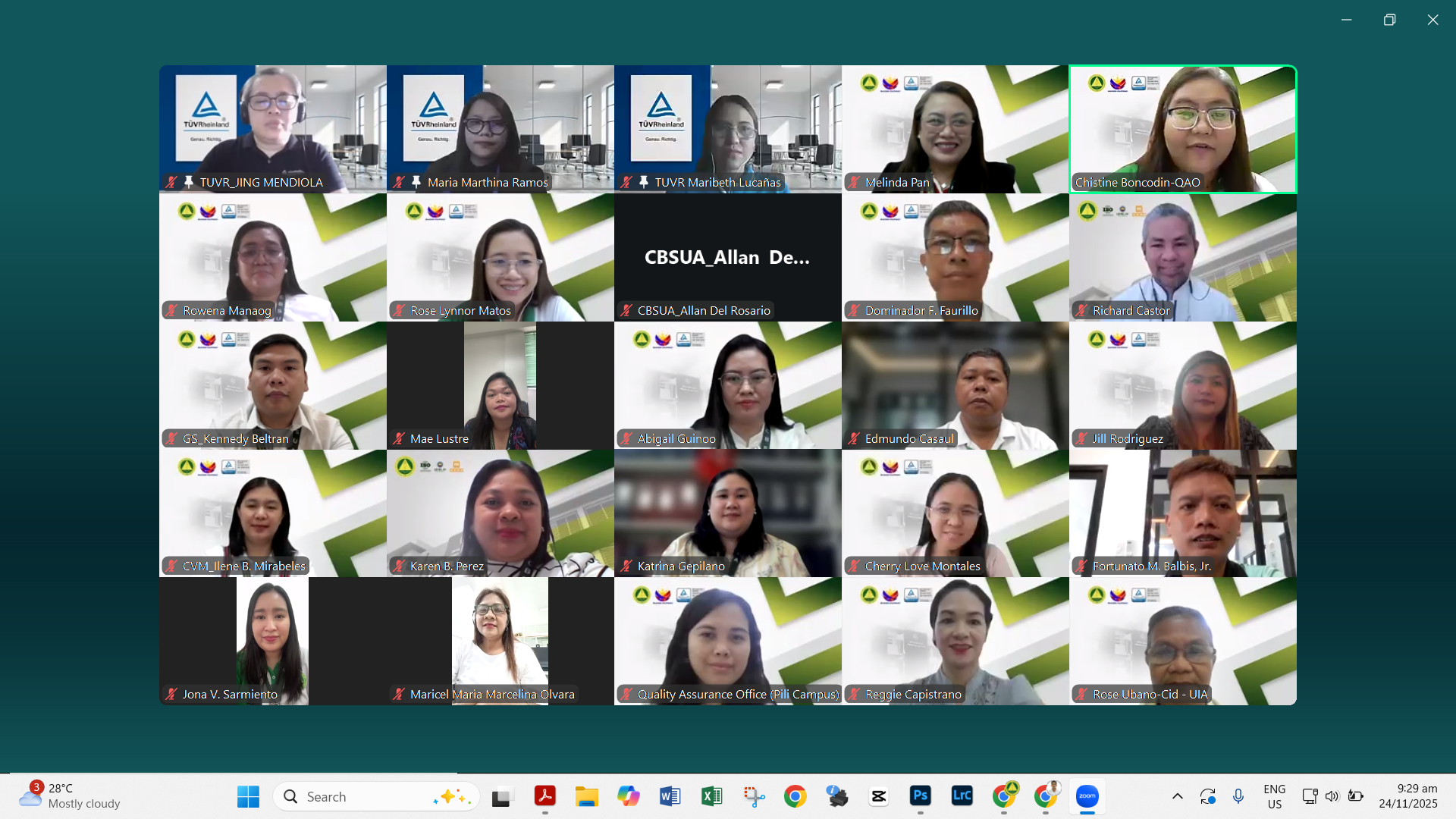Open Microsoft Word from the taskbar
Viewport: 1456px width, 819px height.
click(x=670, y=796)
